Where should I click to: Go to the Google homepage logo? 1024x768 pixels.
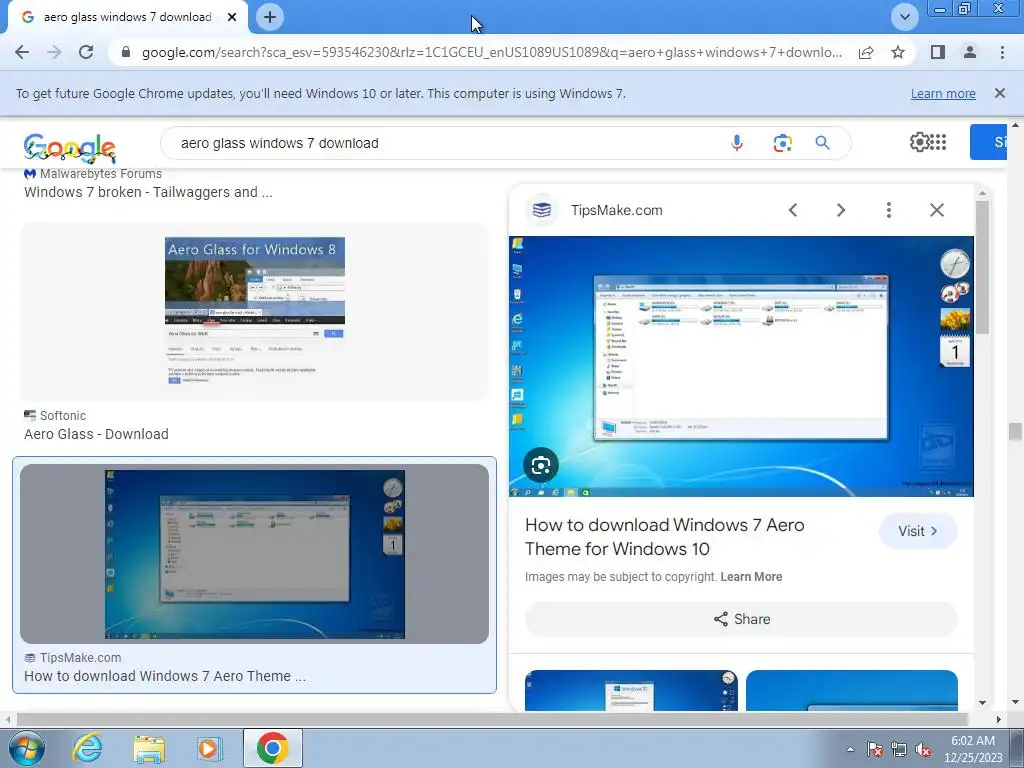pyautogui.click(x=69, y=148)
